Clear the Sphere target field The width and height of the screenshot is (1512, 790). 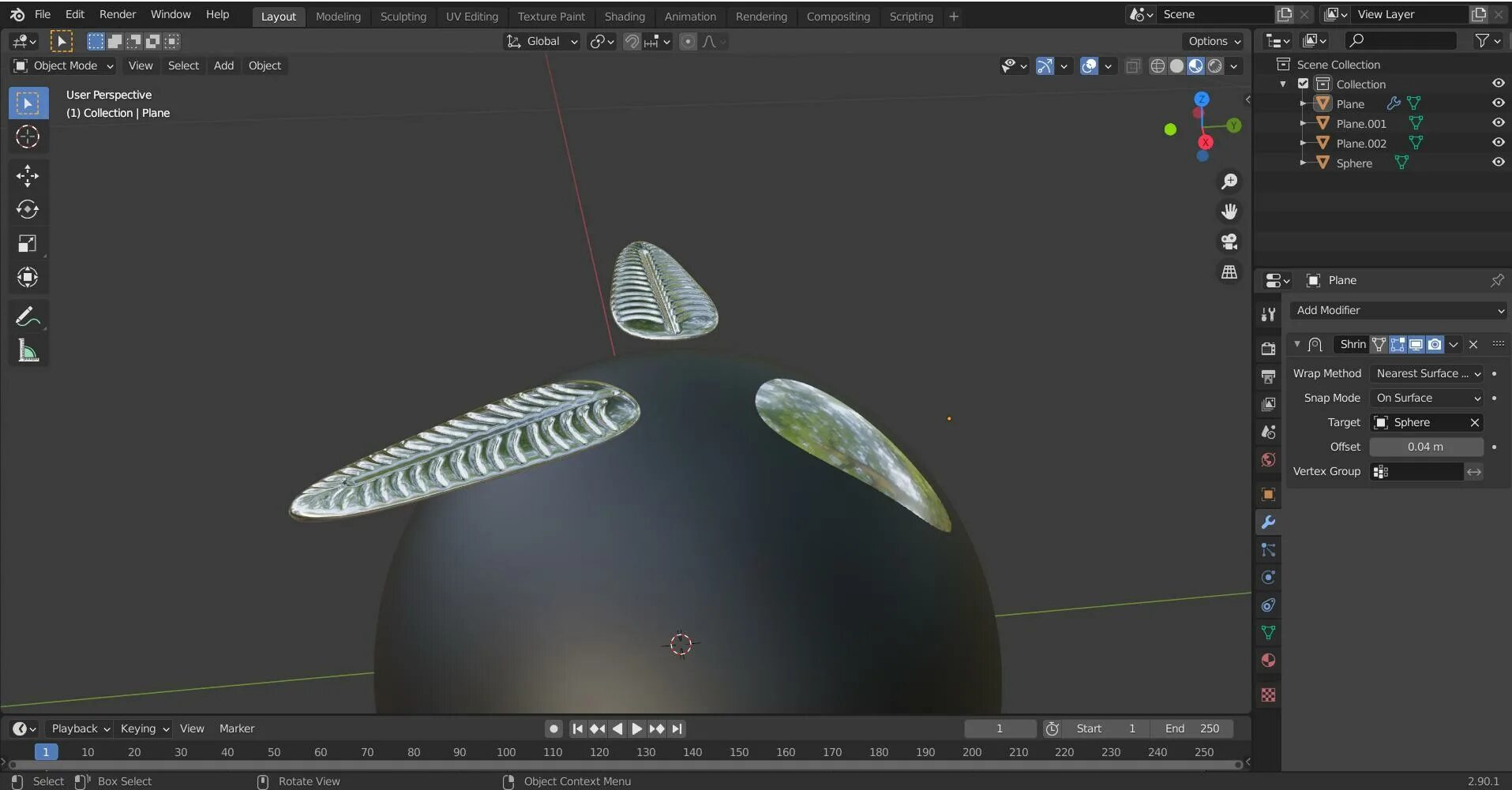click(1474, 422)
